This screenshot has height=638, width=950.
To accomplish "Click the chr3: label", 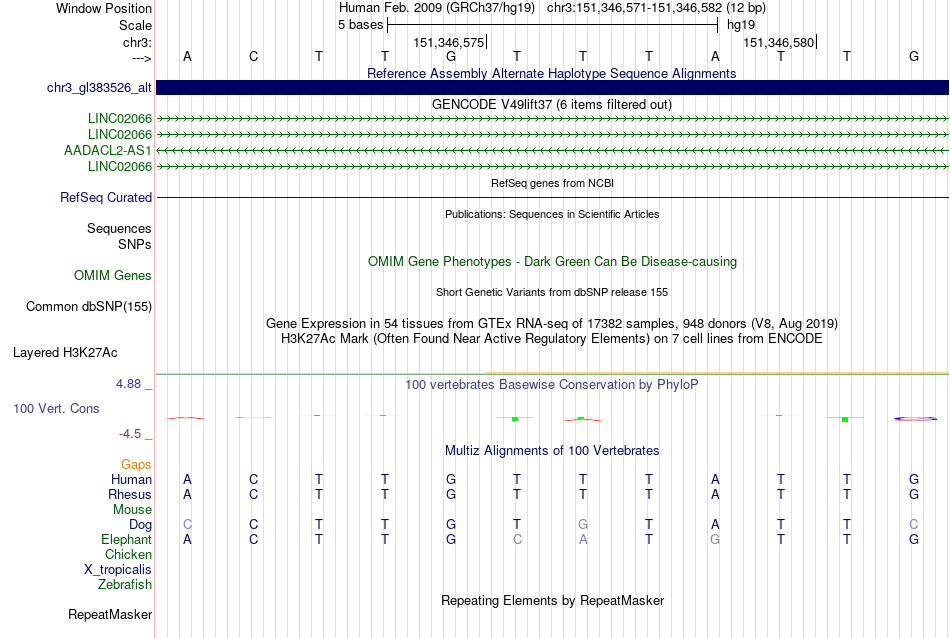I will pyautogui.click(x=138, y=42).
